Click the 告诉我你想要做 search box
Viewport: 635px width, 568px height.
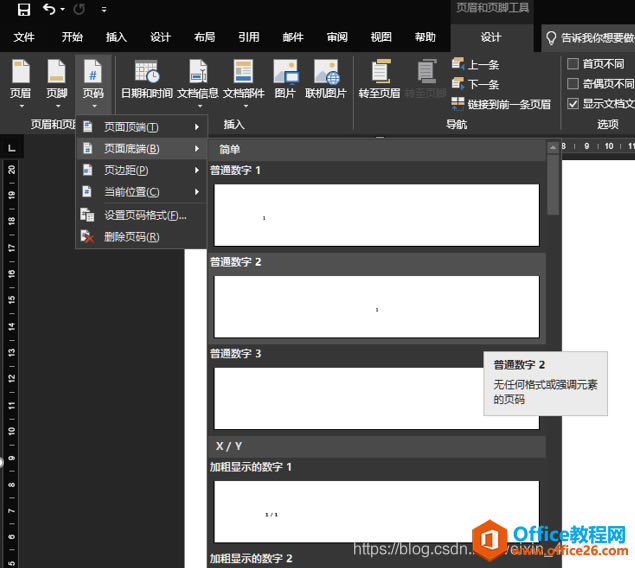pos(589,38)
